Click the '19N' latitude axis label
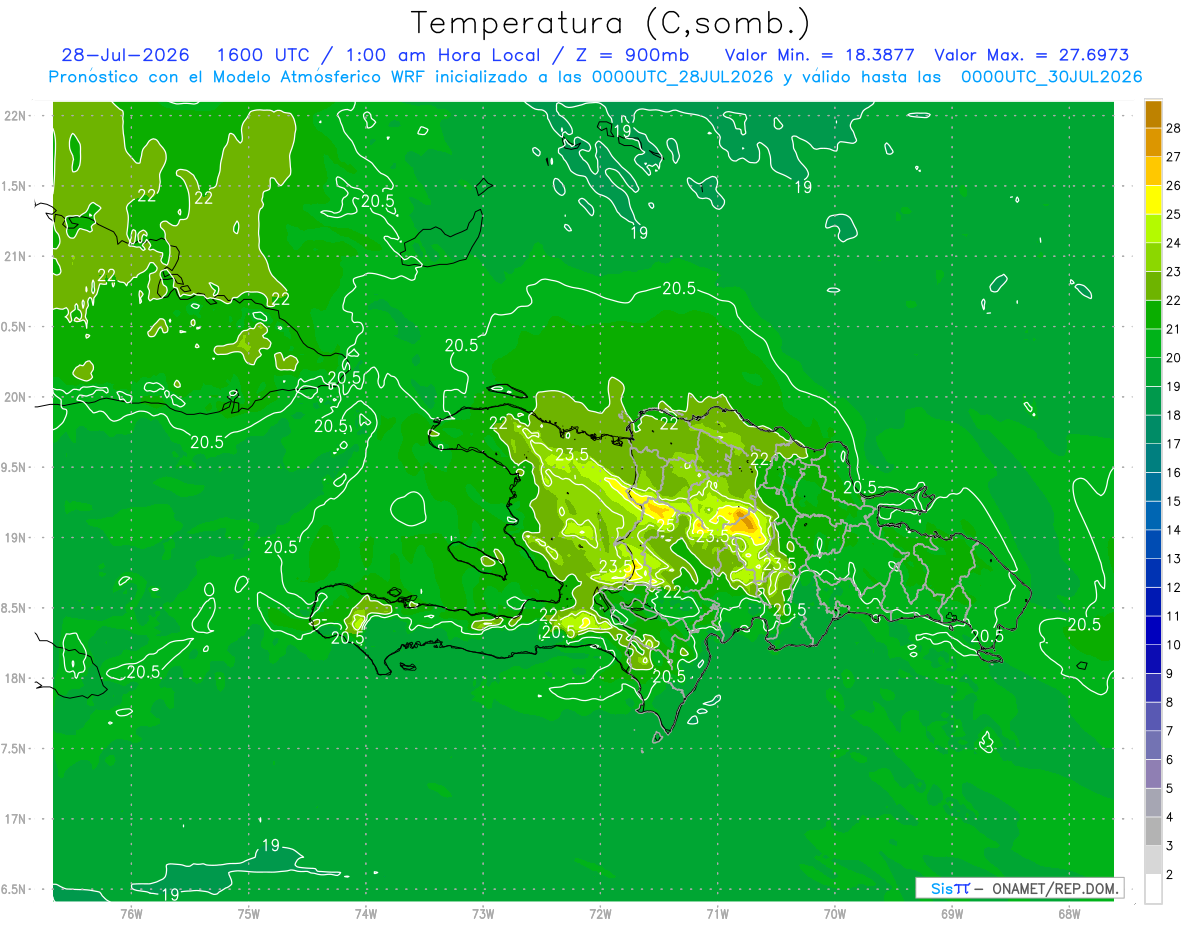This screenshot has width=1200, height=927. tap(15, 537)
